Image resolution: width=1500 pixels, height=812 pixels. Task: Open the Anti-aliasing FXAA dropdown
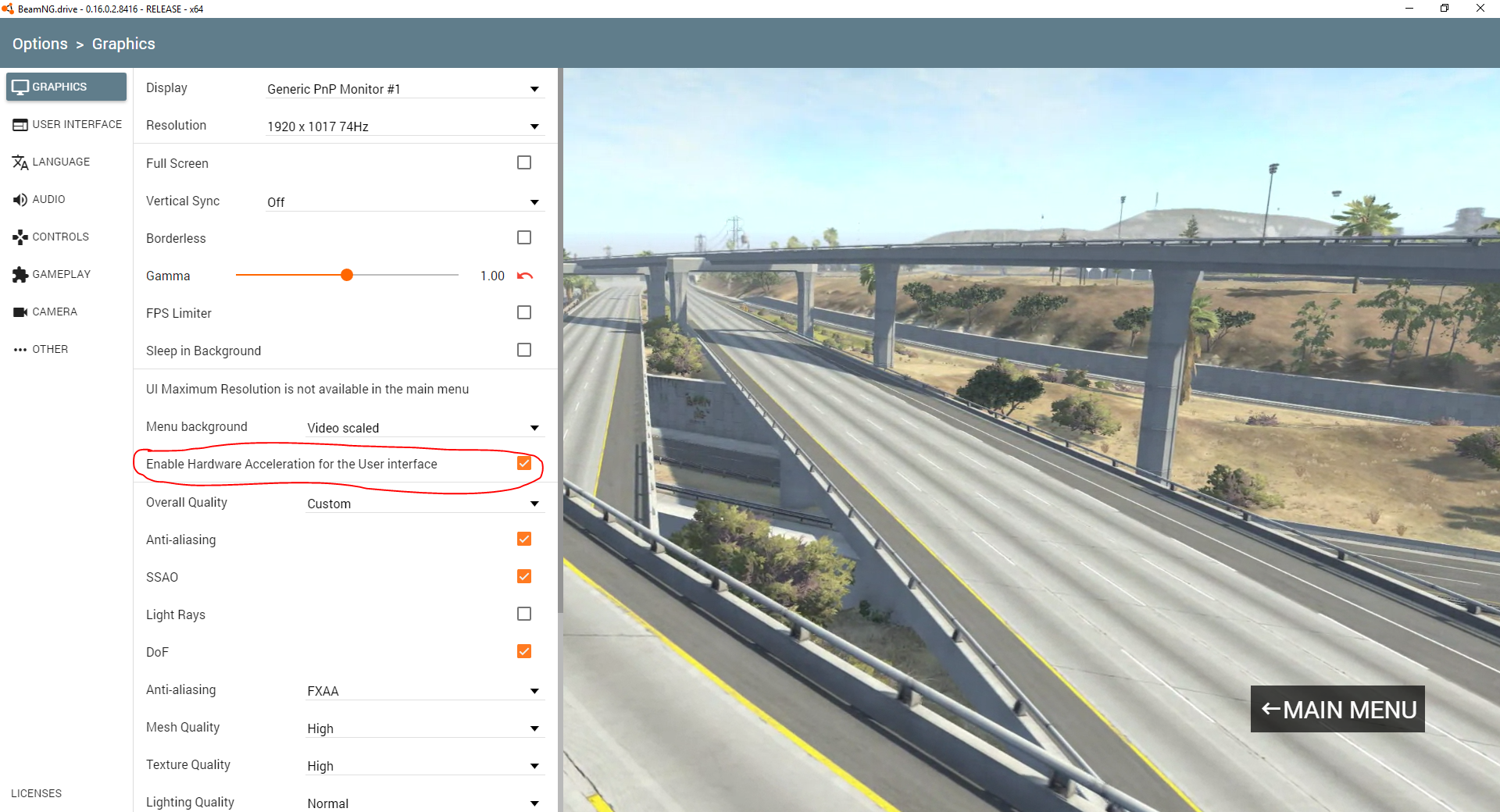pyautogui.click(x=424, y=691)
